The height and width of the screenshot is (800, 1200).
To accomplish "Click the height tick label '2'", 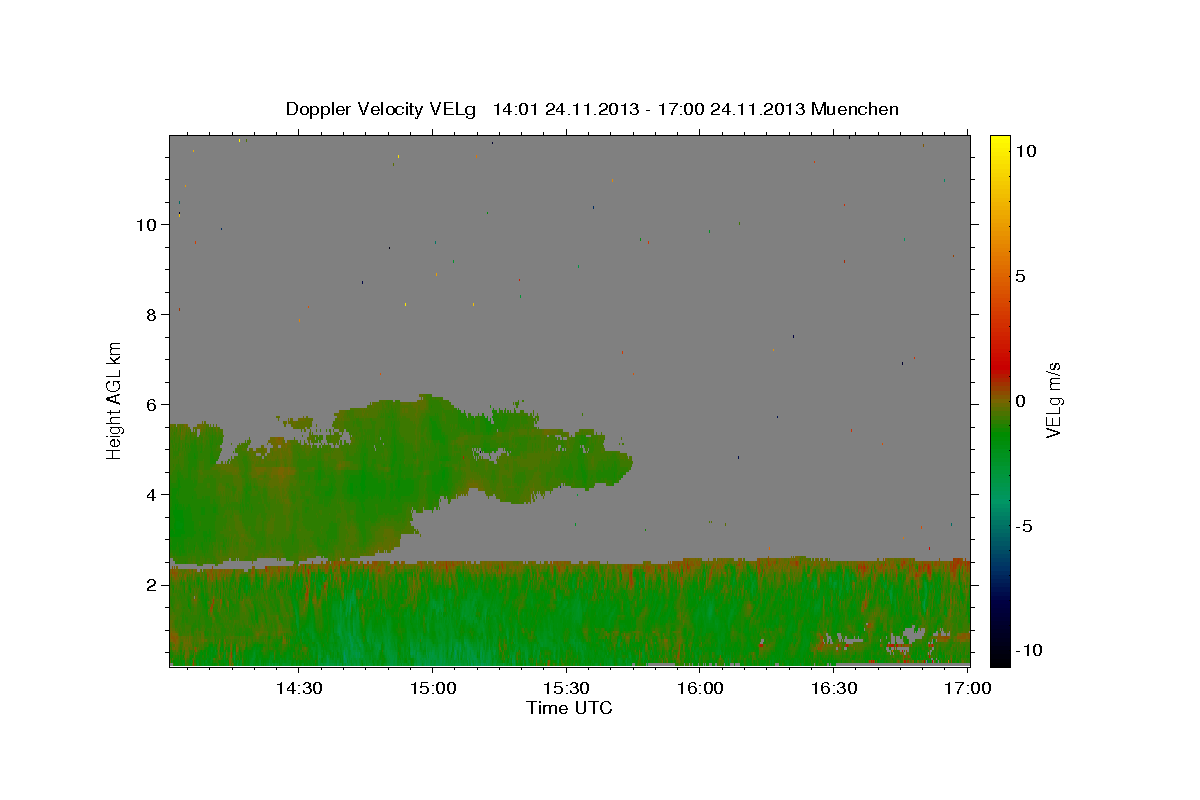I will (153, 585).
